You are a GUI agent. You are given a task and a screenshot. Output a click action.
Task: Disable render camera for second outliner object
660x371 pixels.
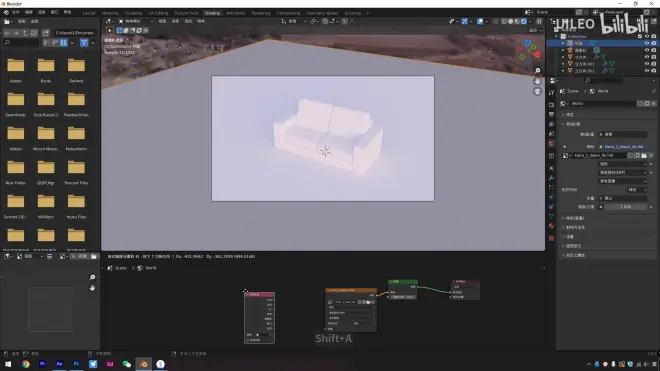654,50
